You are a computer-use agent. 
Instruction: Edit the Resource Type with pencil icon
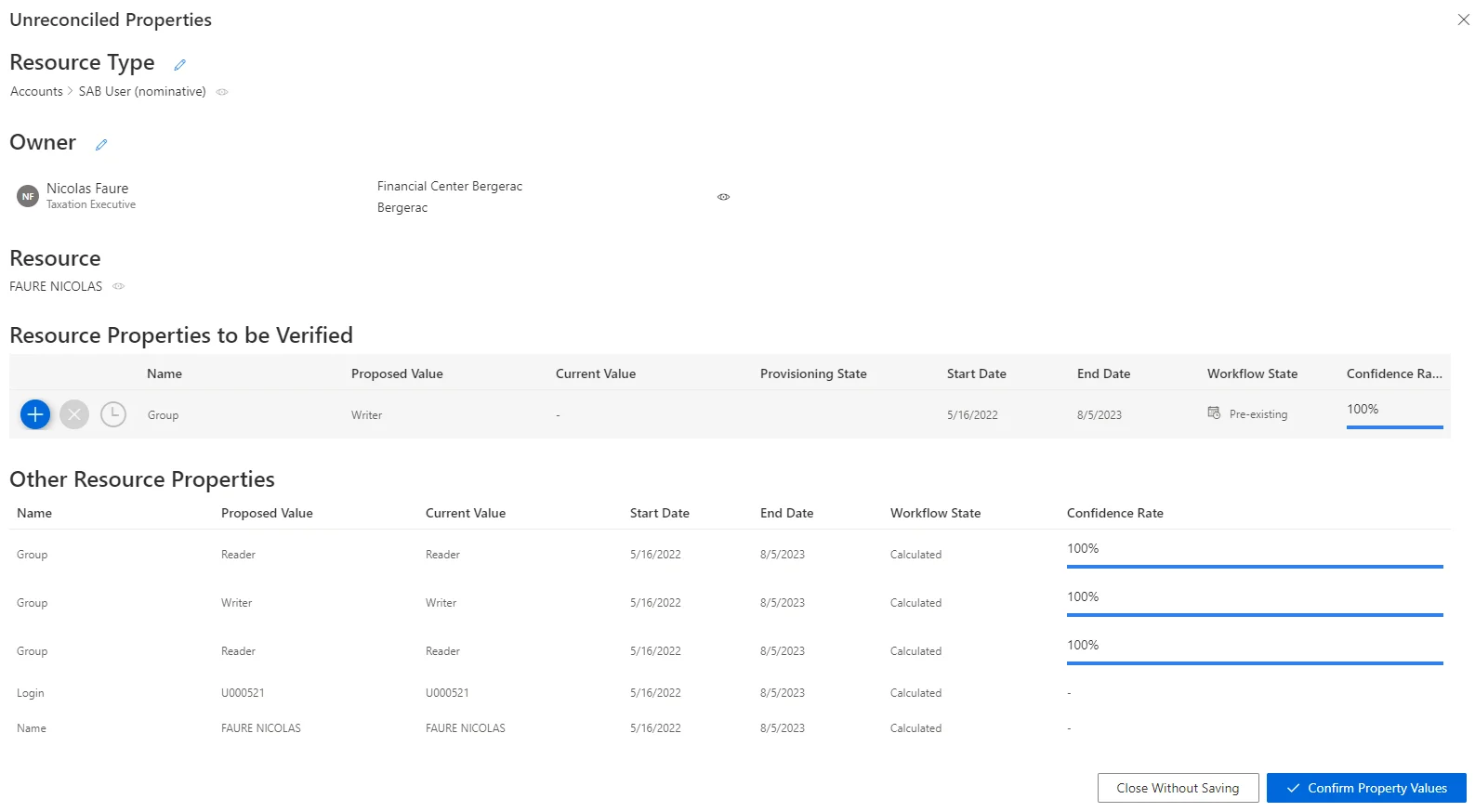179,65
